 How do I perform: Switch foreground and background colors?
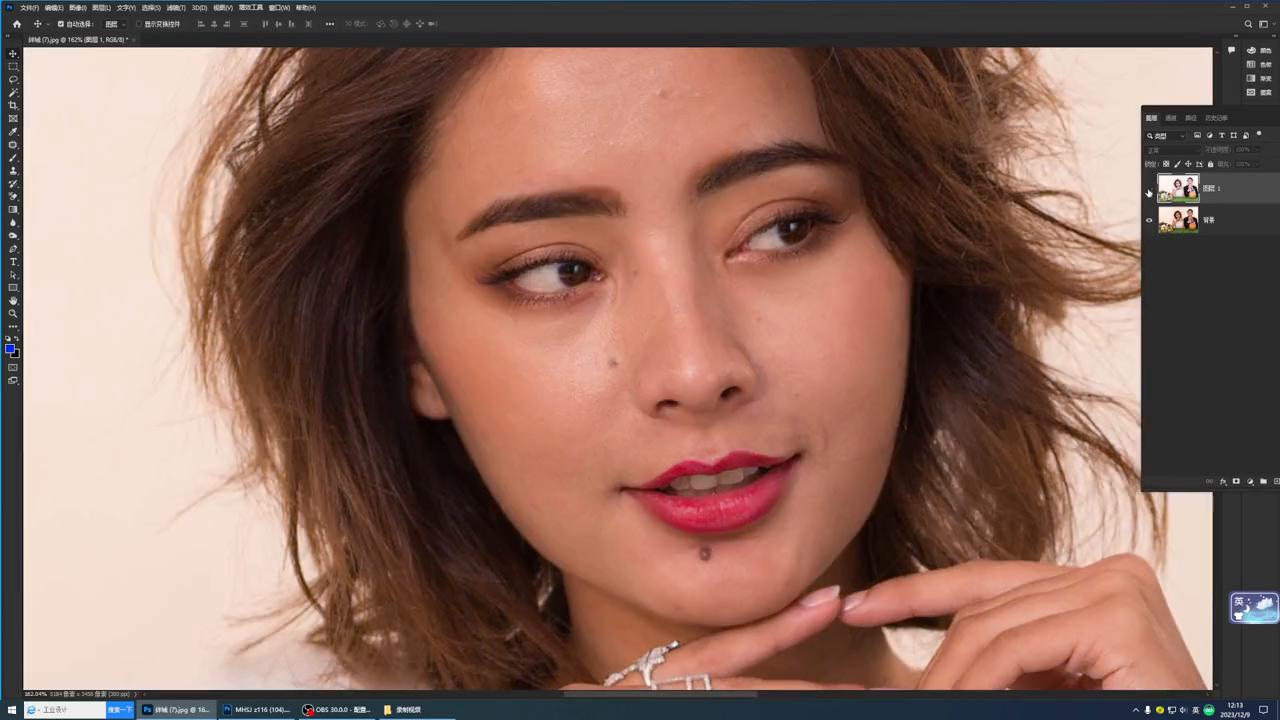click(18, 339)
